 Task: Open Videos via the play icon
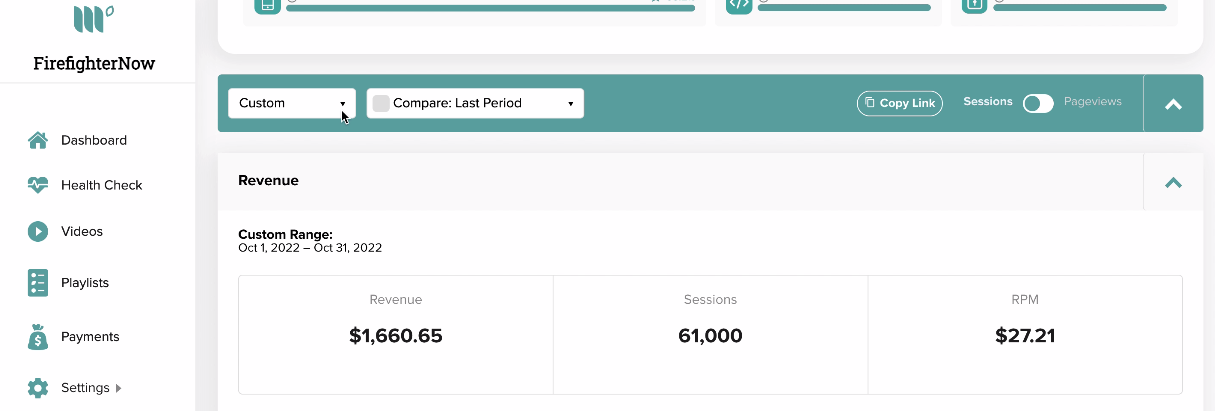[x=38, y=231]
